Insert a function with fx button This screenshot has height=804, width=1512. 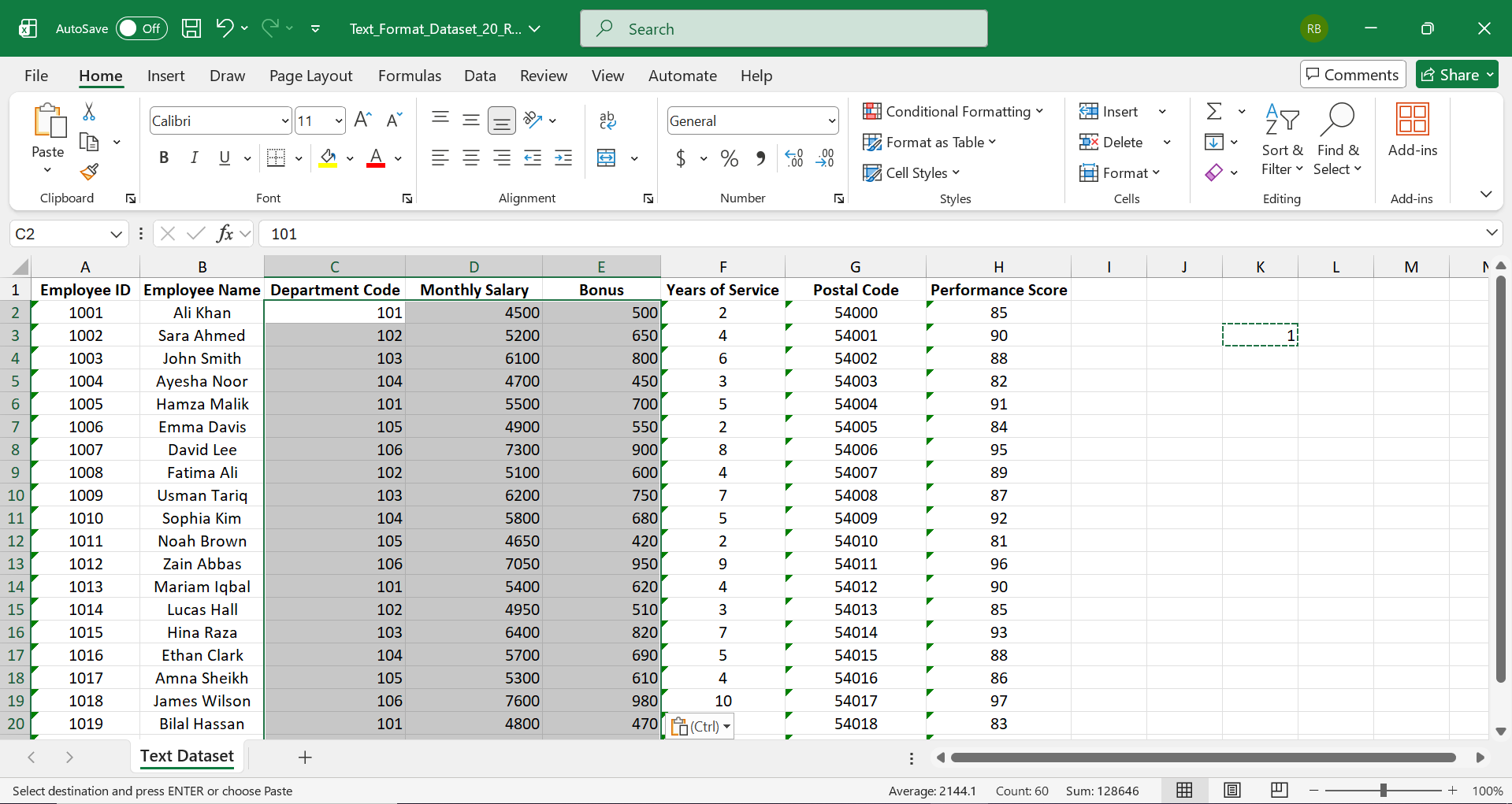[x=225, y=234]
